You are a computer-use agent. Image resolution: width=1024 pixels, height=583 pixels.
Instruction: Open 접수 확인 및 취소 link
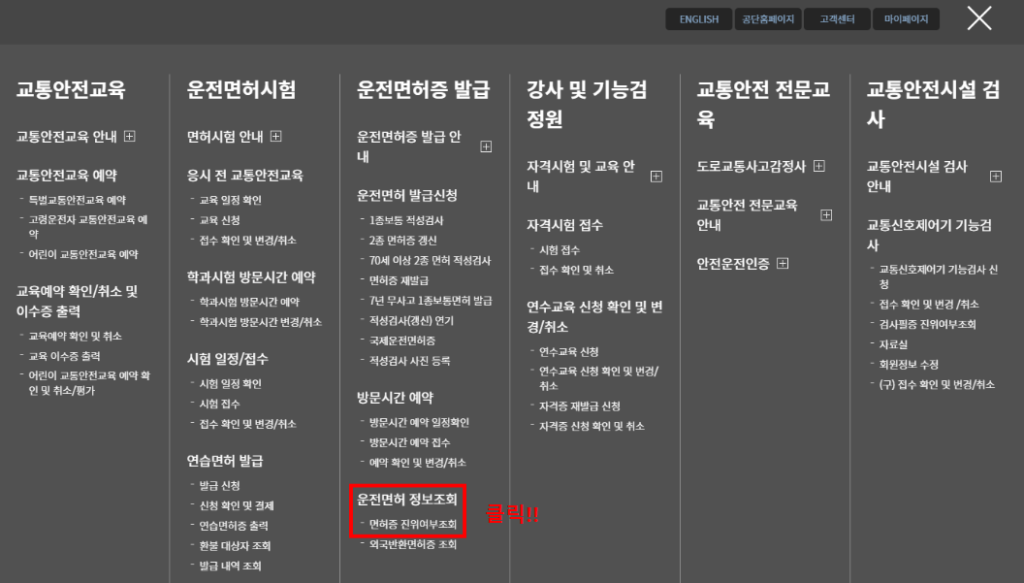[576, 270]
